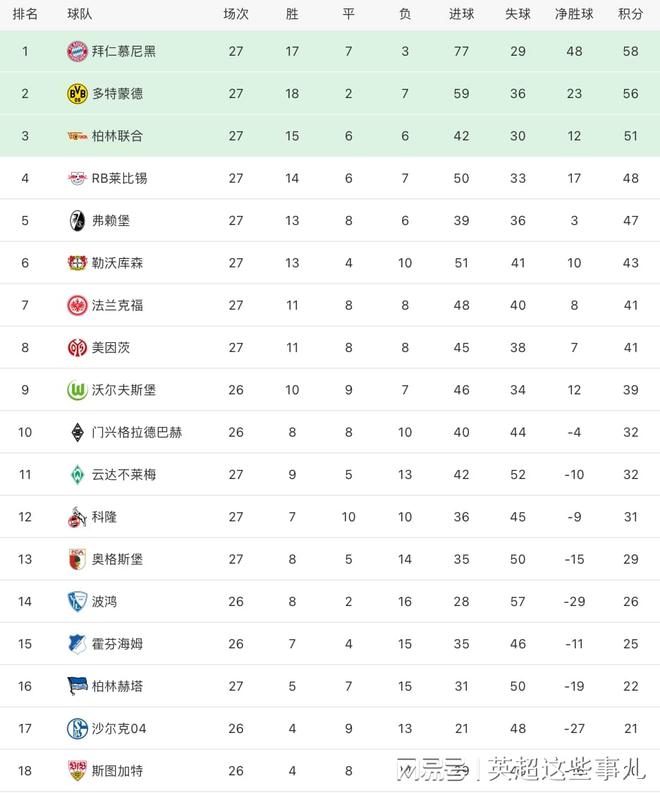
Task: Sort by the 积分 column header
Action: coord(630,14)
